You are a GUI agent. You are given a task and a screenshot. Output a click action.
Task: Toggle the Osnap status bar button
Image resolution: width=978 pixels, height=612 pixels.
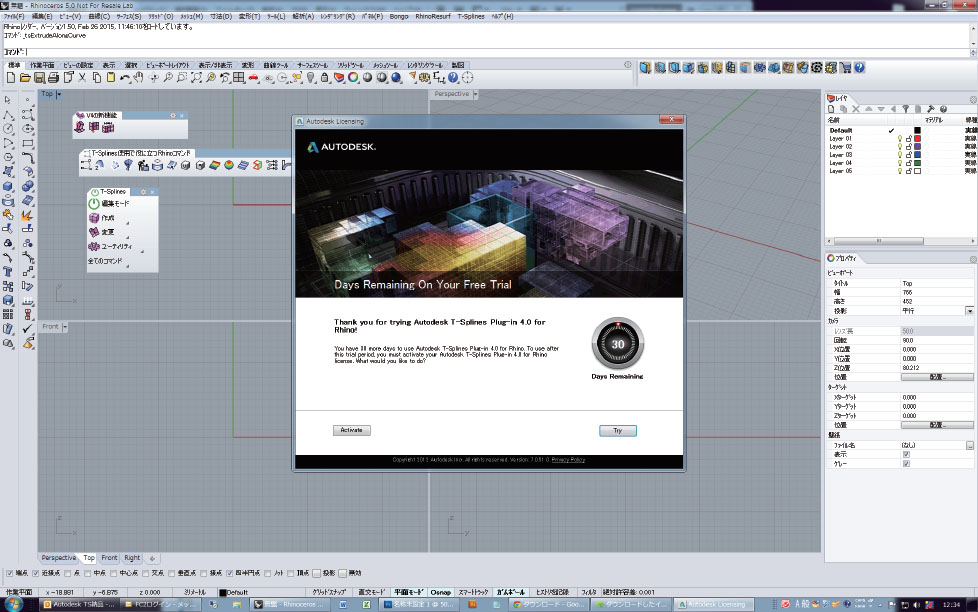click(440, 593)
